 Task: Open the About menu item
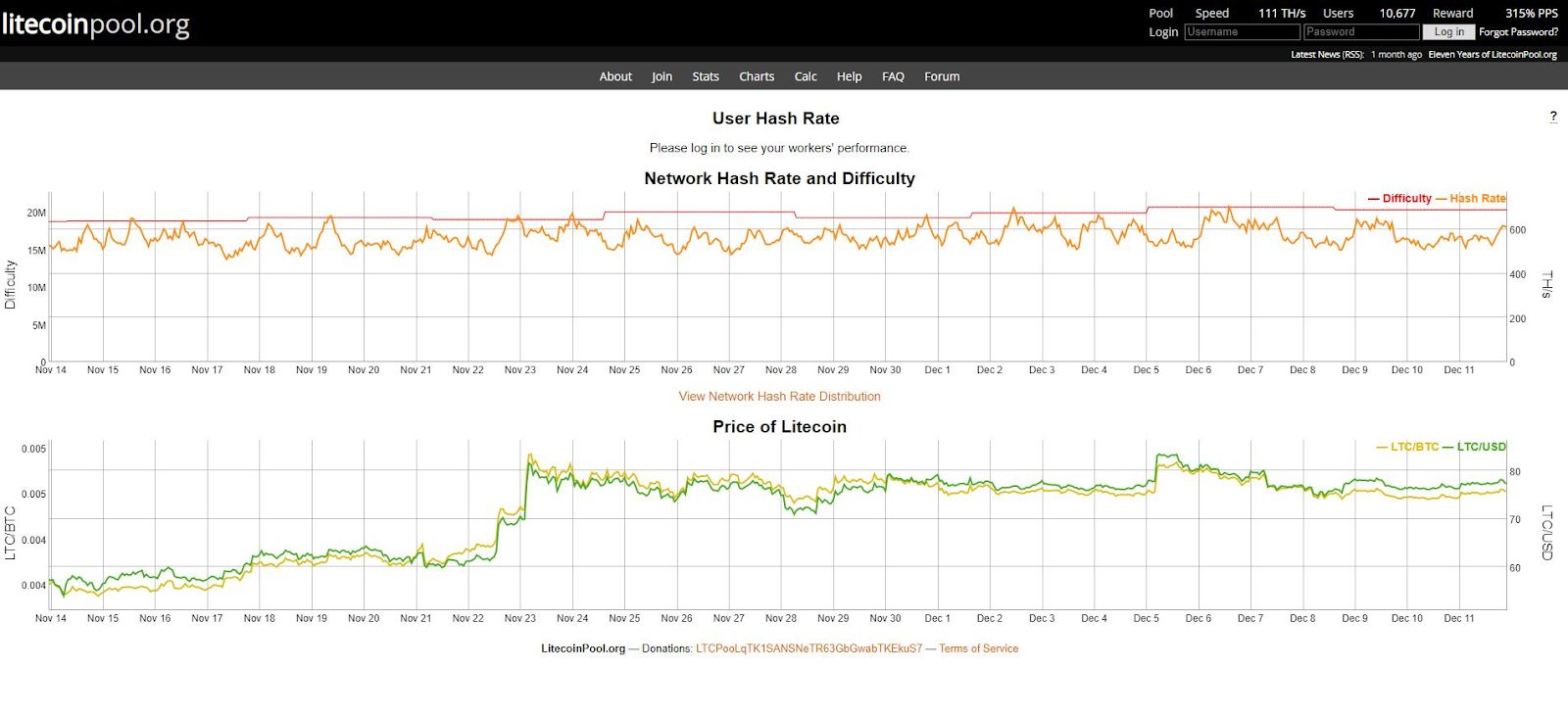click(615, 76)
